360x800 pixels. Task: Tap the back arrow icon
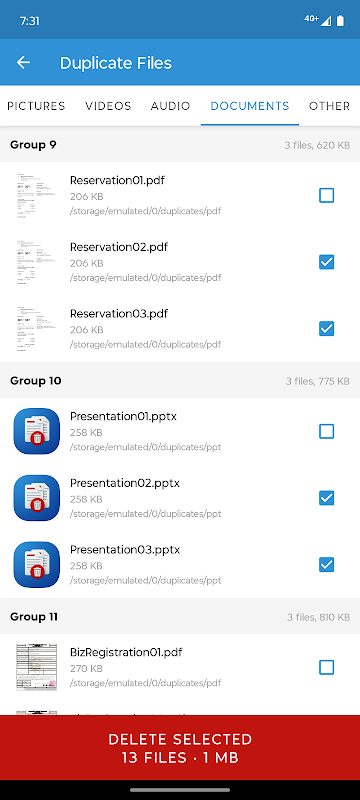[23, 63]
